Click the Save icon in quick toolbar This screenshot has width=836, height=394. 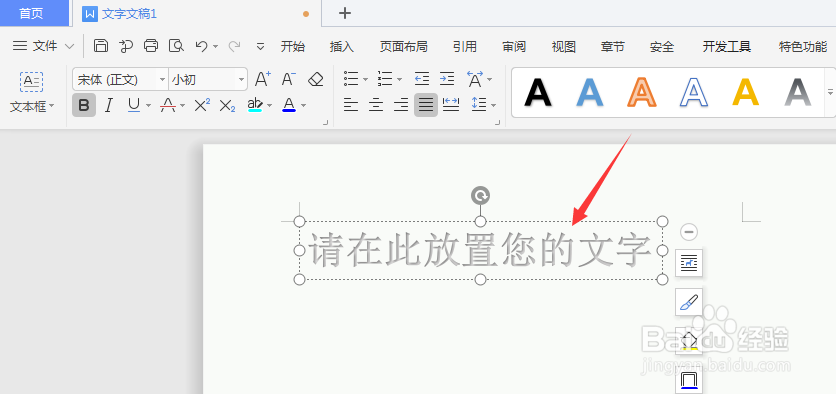coord(101,46)
